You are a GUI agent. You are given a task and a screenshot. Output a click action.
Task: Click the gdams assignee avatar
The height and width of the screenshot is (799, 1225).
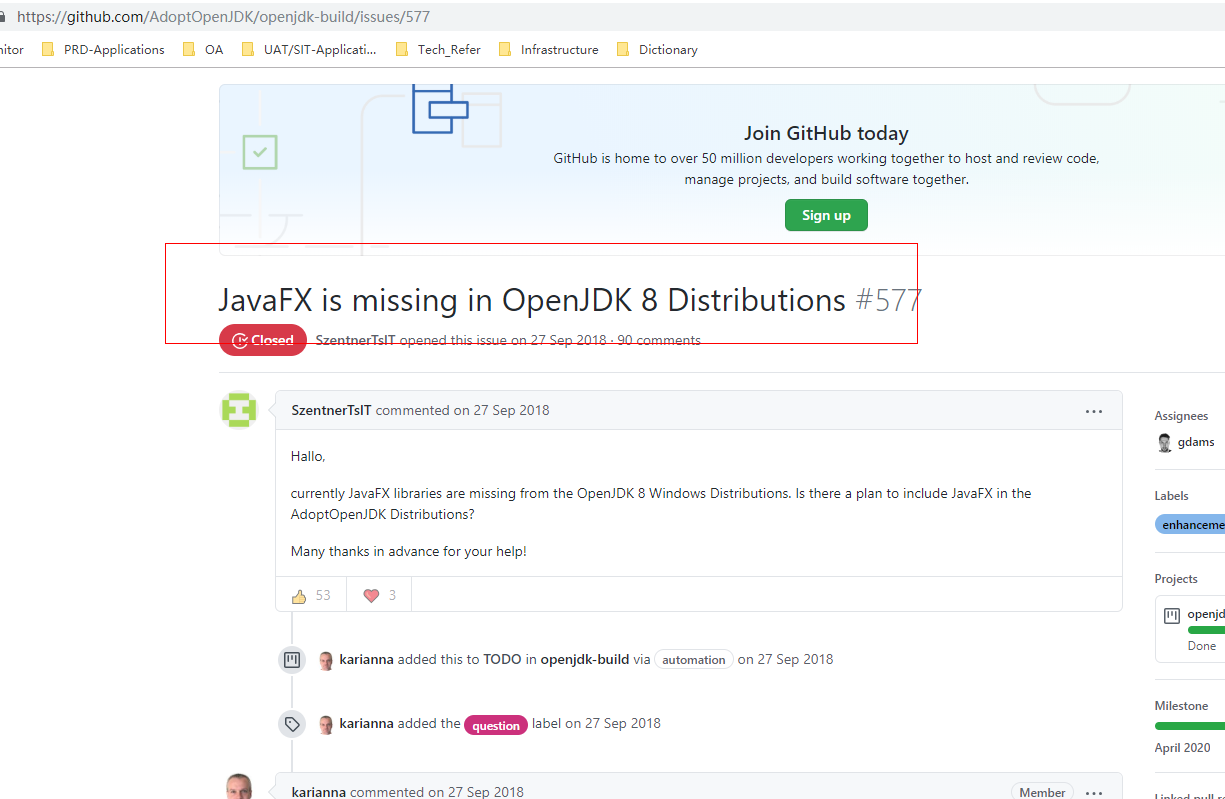(1164, 443)
